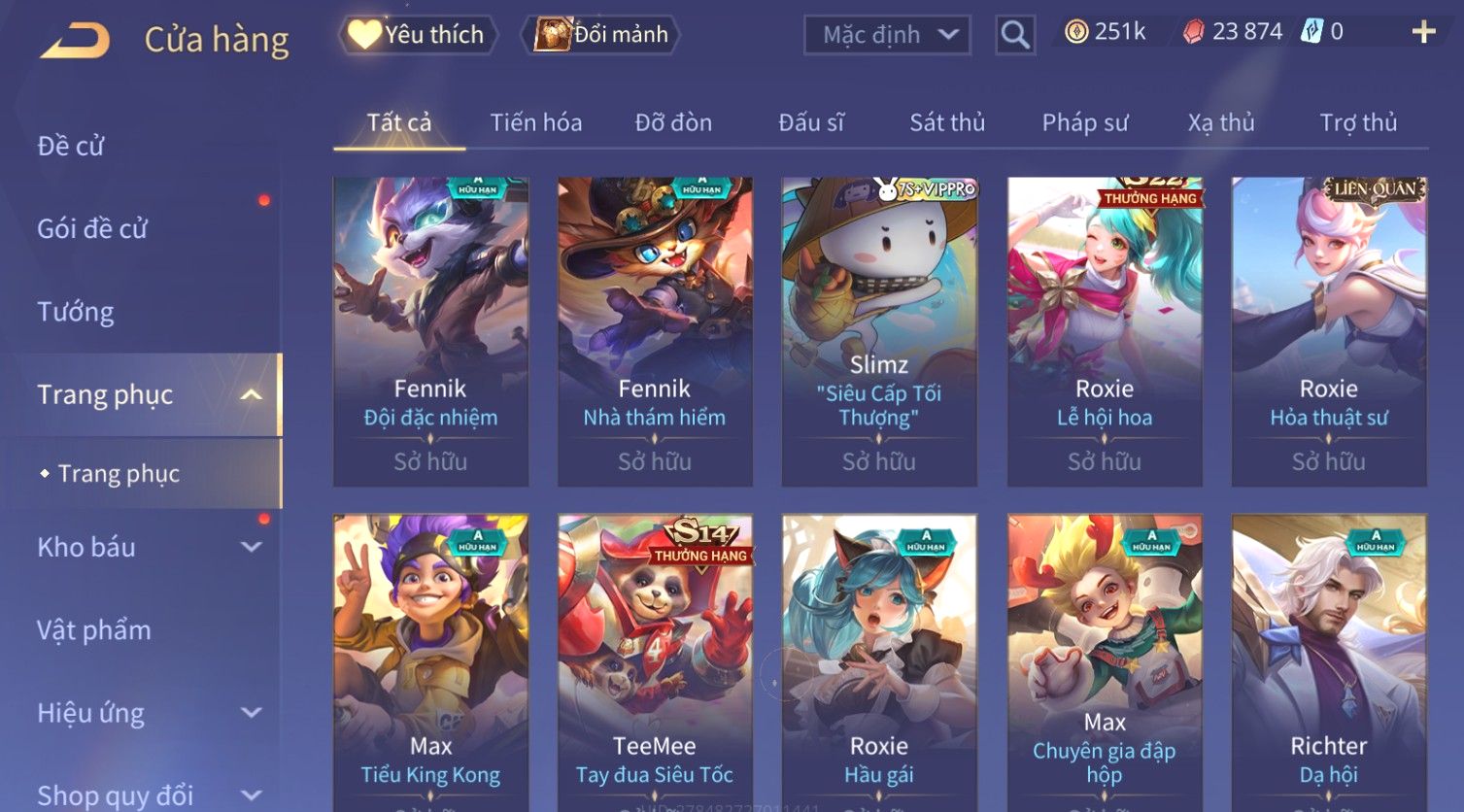Collapse the Trang phục sidebar section
The width and height of the screenshot is (1464, 812).
click(251, 394)
